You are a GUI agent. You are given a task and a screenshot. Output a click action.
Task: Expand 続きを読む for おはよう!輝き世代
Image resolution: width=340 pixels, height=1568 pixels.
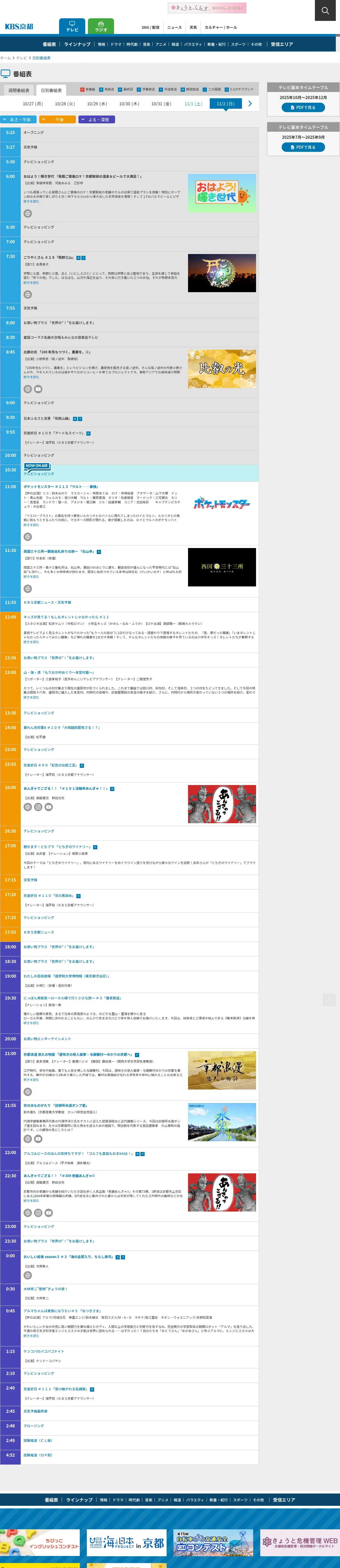click(31, 201)
